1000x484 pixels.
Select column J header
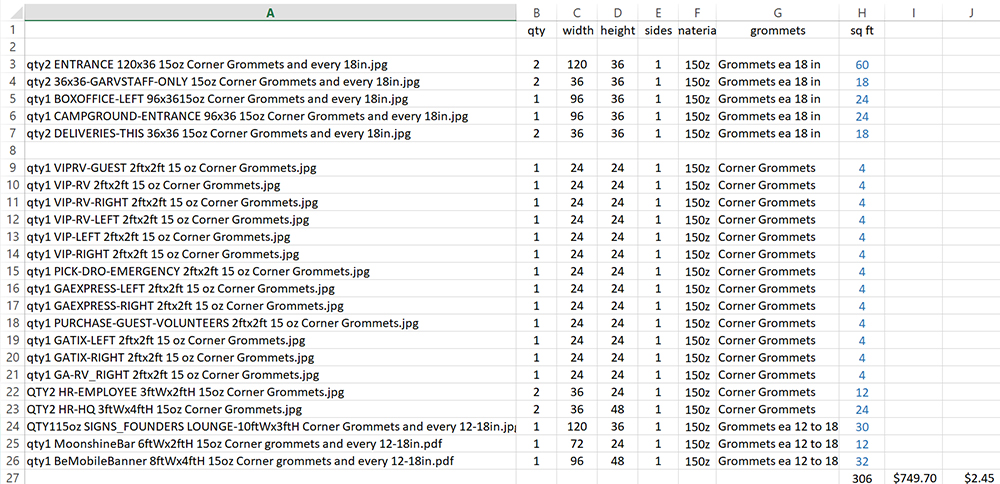[x=971, y=12]
